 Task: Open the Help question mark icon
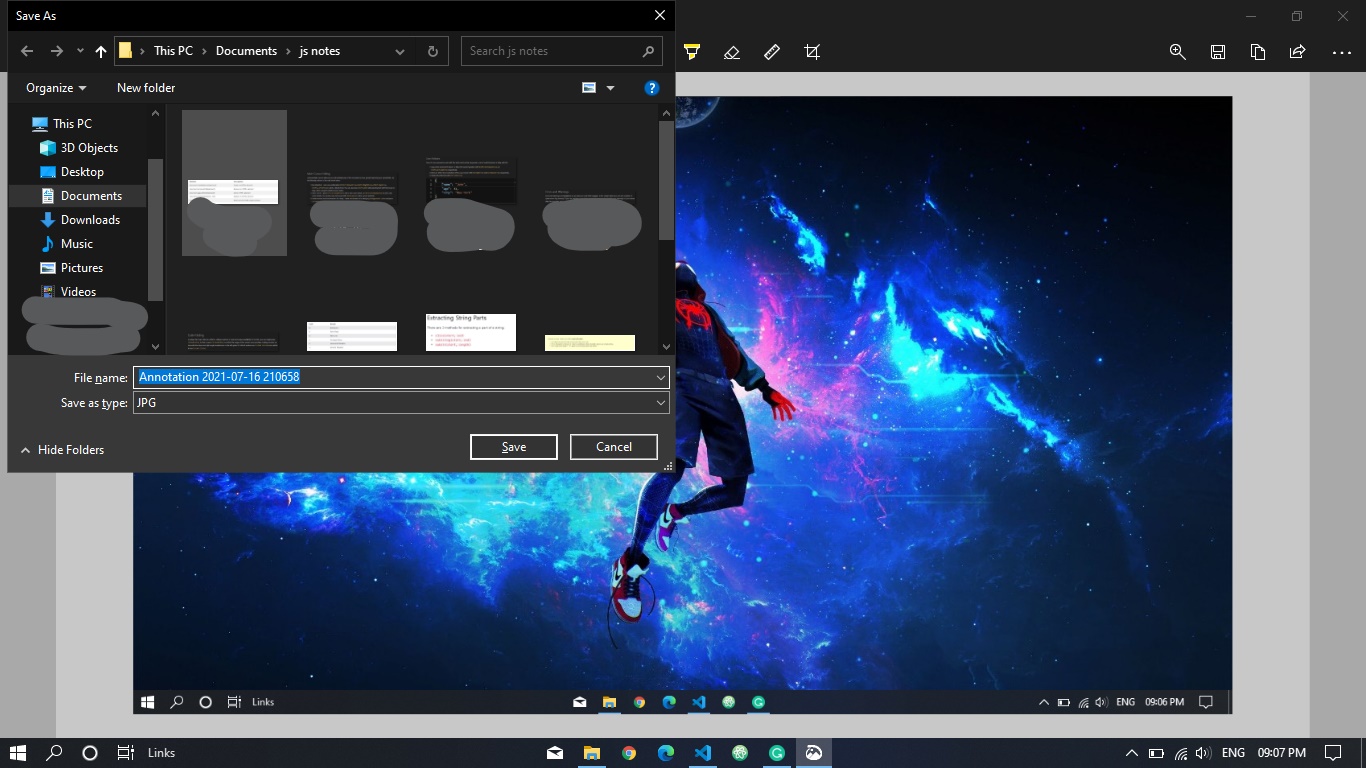pos(651,88)
